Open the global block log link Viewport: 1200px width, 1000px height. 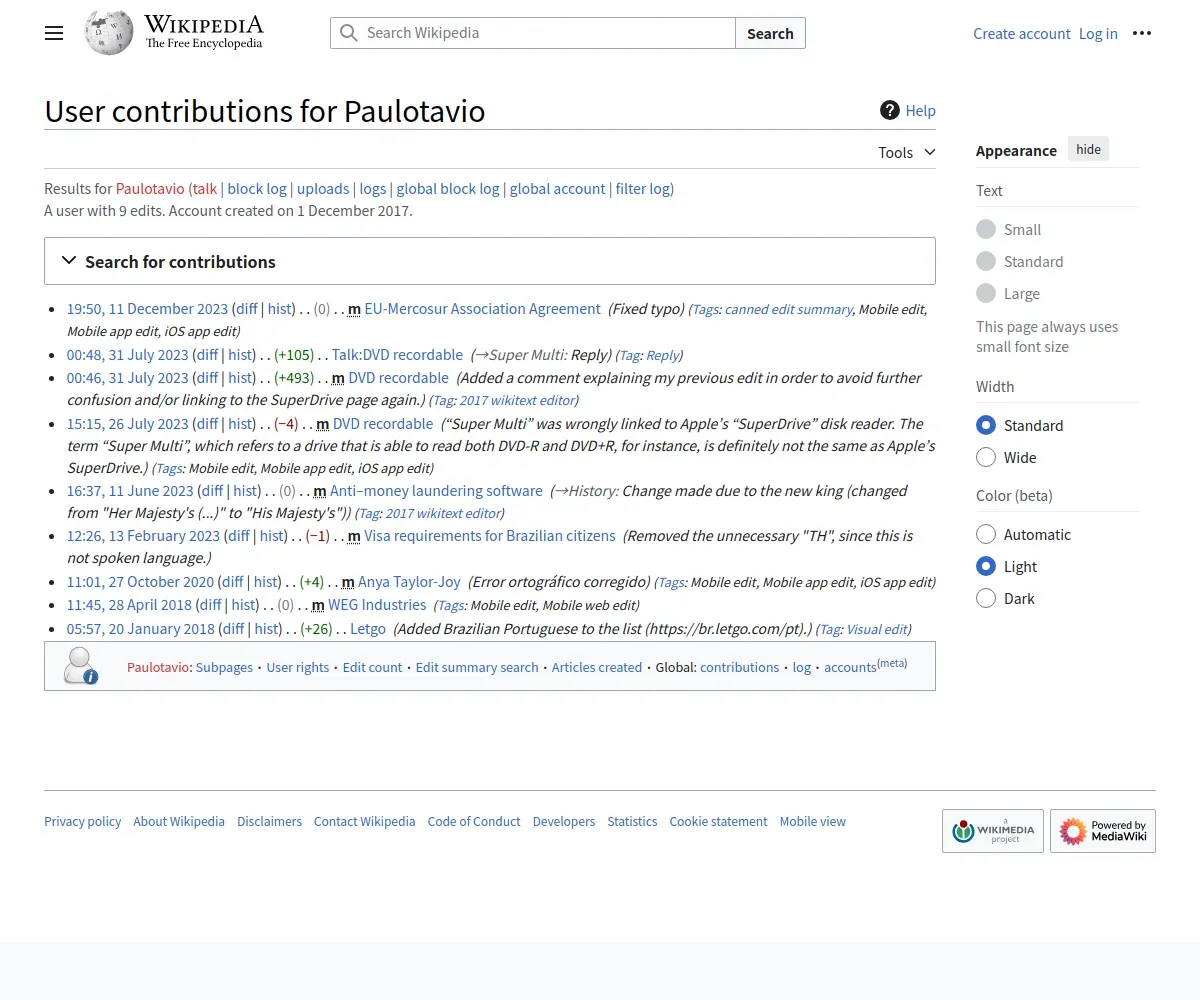pyautogui.click(x=448, y=188)
